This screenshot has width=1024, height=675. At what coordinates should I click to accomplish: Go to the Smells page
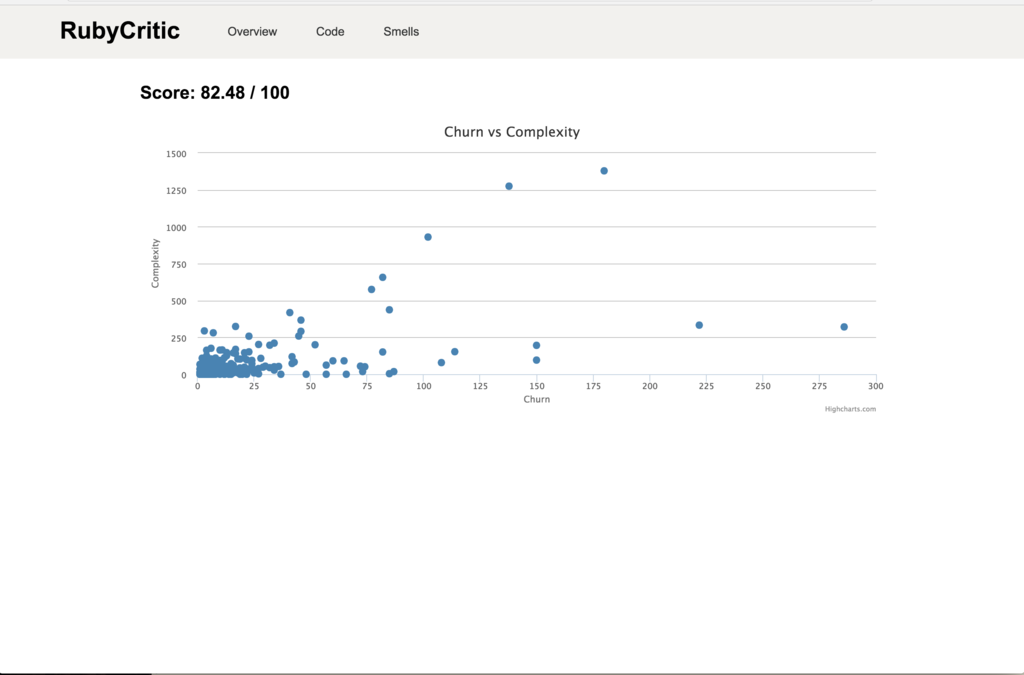(x=401, y=31)
